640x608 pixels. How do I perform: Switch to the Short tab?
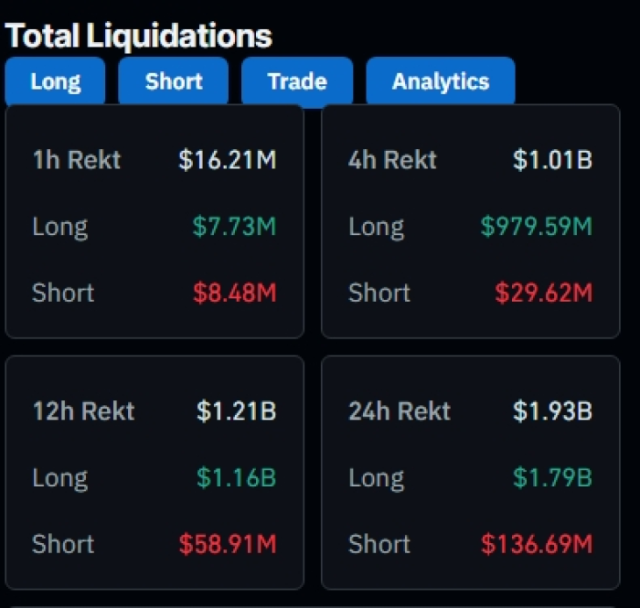(174, 82)
